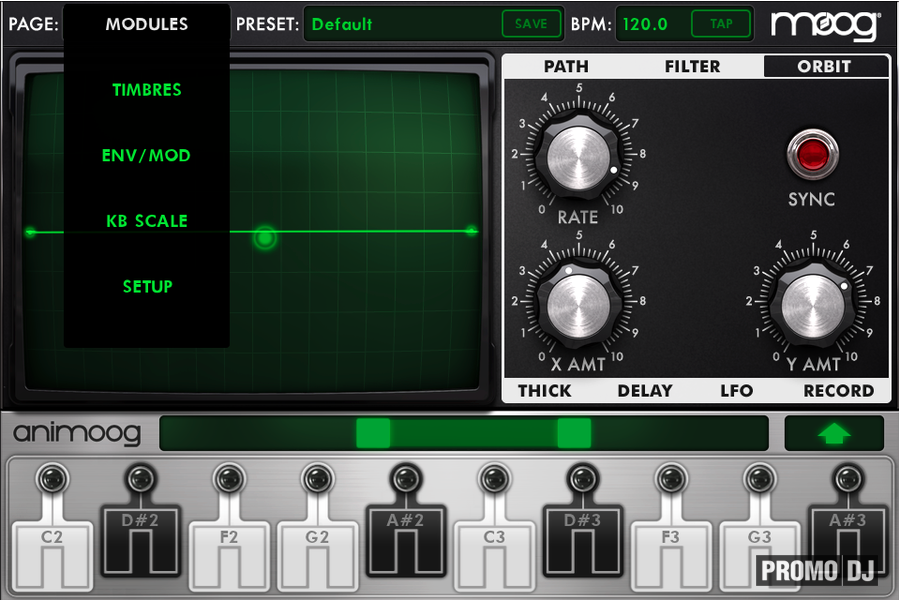This screenshot has width=899, height=600.
Task: Choose KB SCALE from the page menu
Action: click(147, 221)
